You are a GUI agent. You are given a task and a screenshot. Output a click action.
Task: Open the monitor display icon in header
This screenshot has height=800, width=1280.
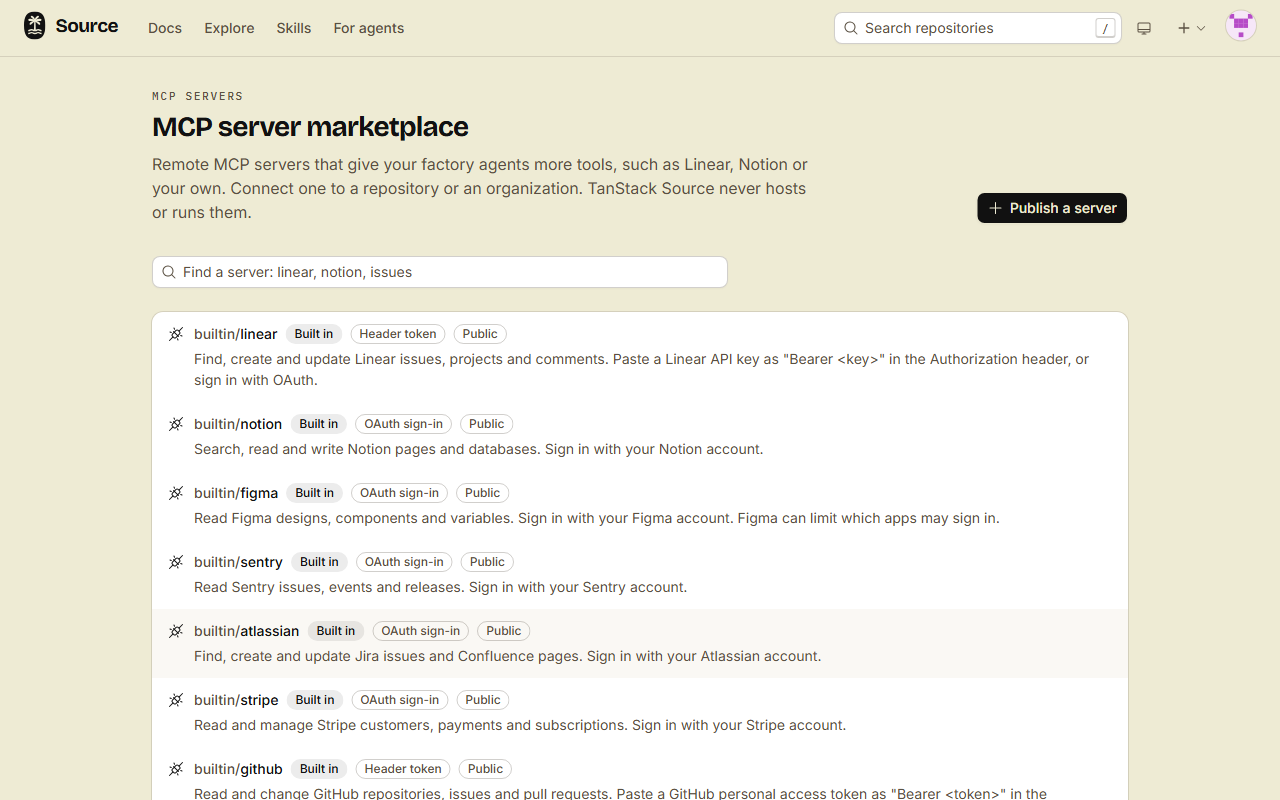pyautogui.click(x=1144, y=28)
